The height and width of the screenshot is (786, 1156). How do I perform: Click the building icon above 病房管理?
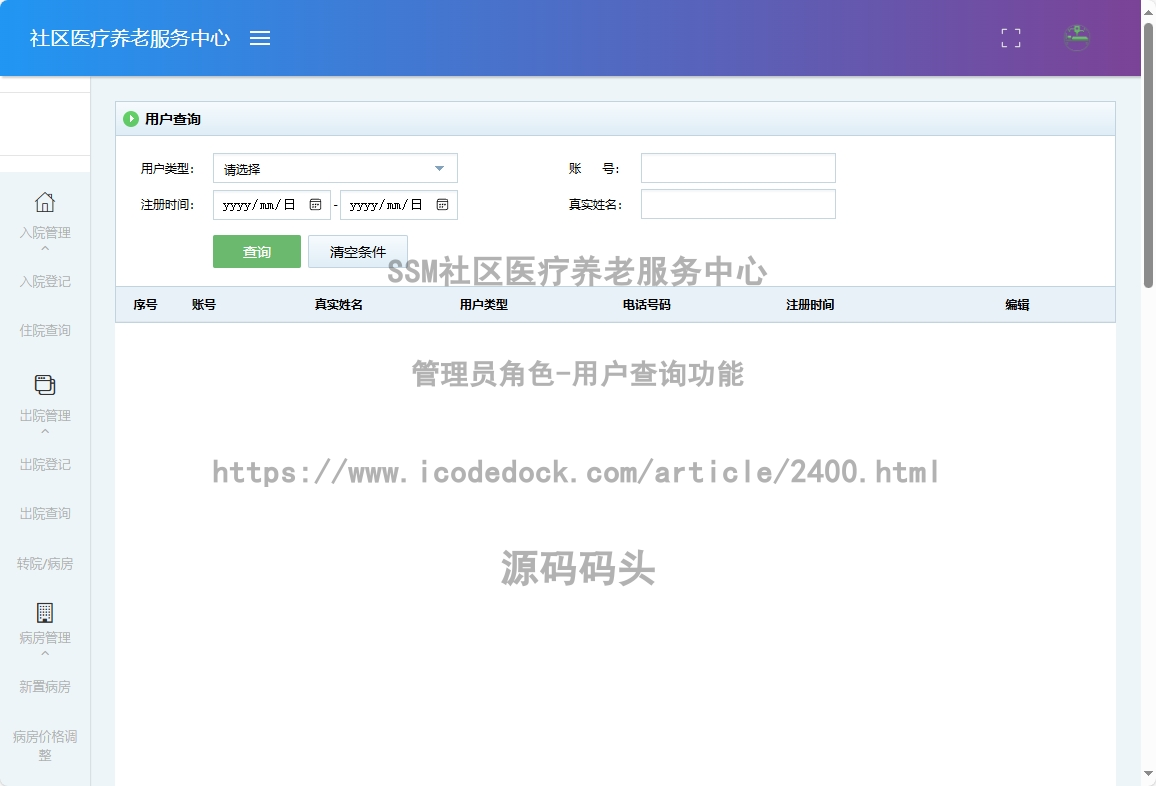point(45,613)
